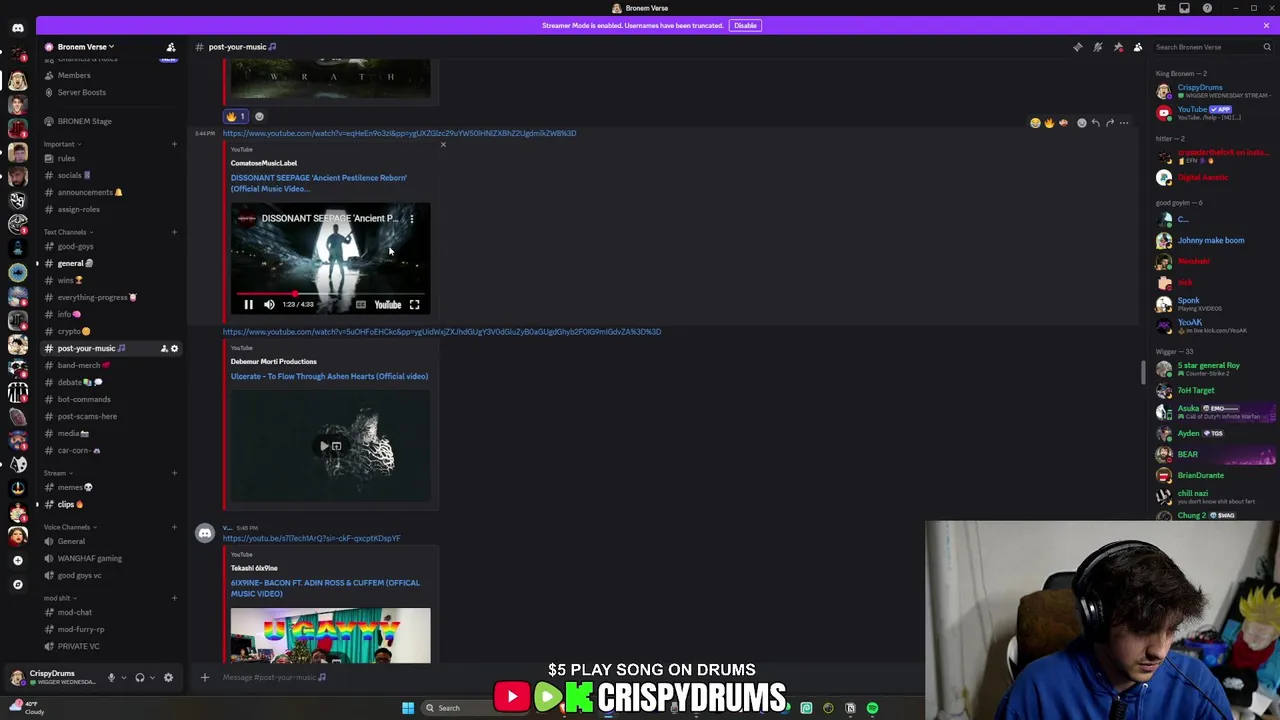
Task: Open Server Boosts page
Action: pyautogui.click(x=110, y=92)
